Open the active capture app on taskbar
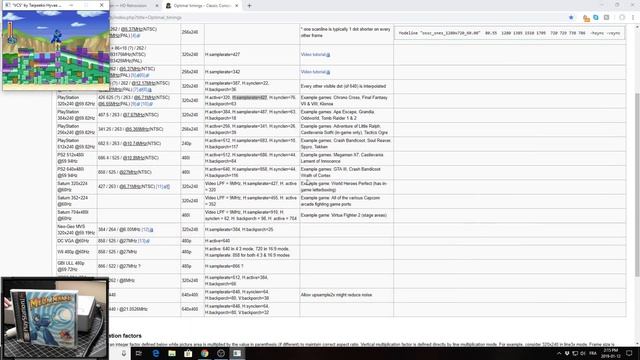The image size is (640, 360). click(x=237, y=353)
